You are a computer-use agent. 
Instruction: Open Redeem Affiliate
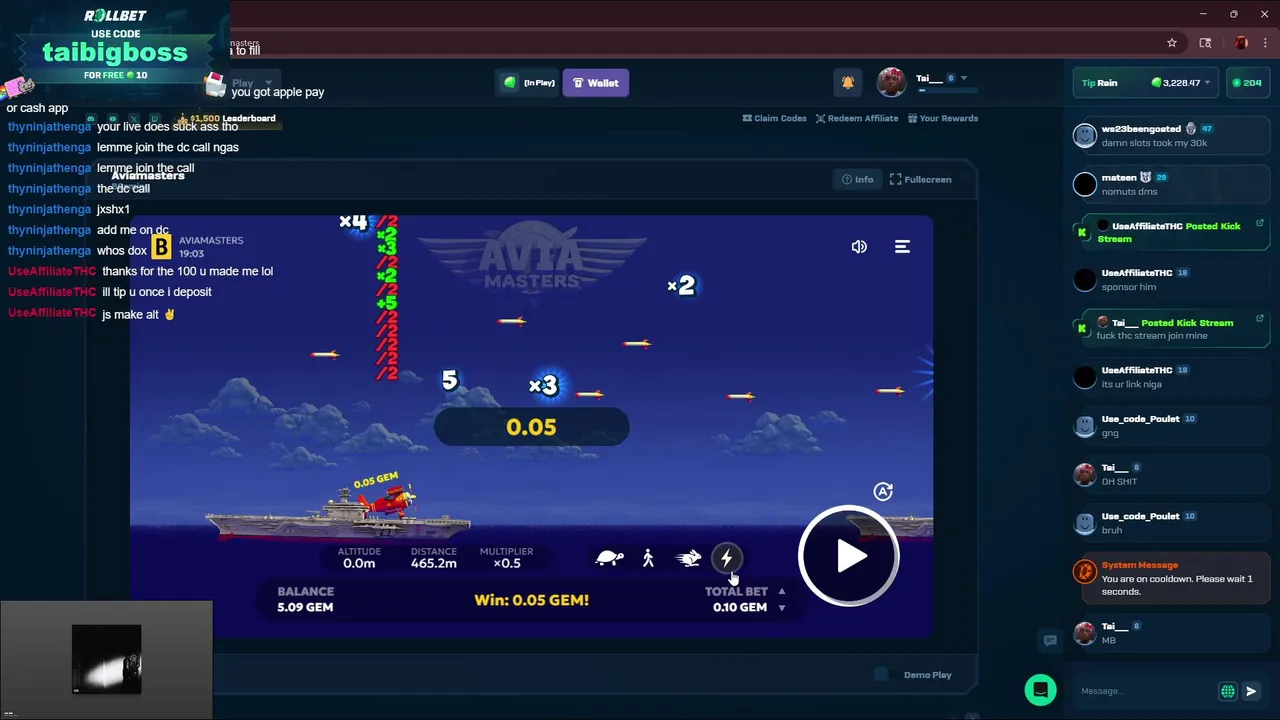pyautogui.click(x=857, y=118)
